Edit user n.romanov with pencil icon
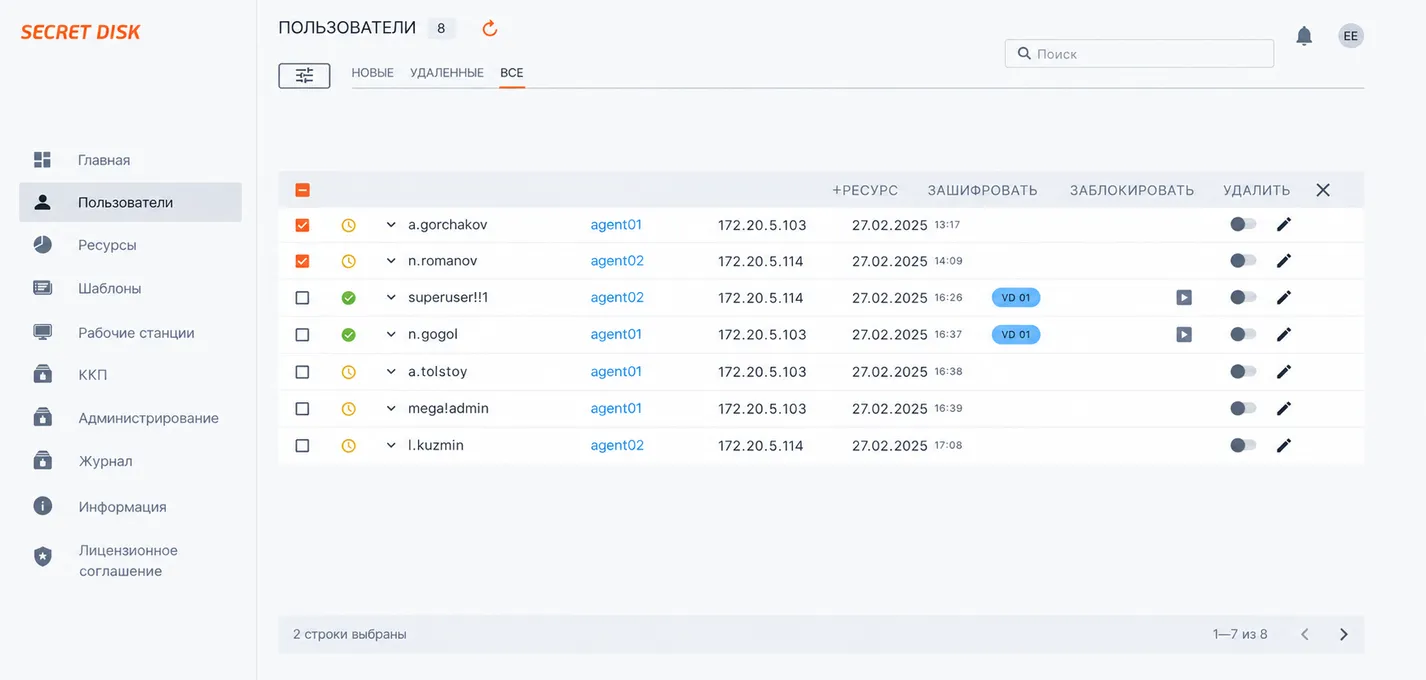Screen dimensions: 1426x680 (1284, 261)
